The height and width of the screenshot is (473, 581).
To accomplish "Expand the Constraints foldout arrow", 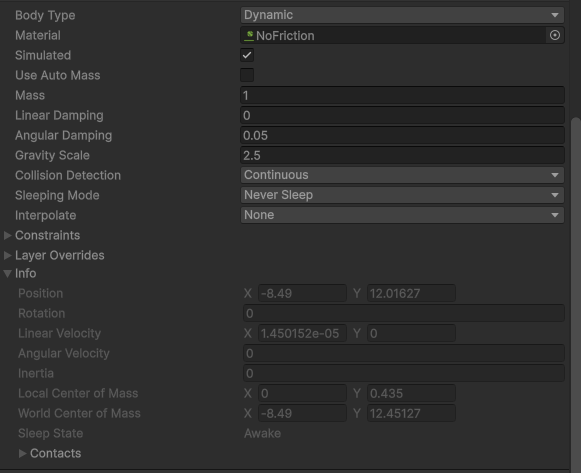I will pos(7,235).
